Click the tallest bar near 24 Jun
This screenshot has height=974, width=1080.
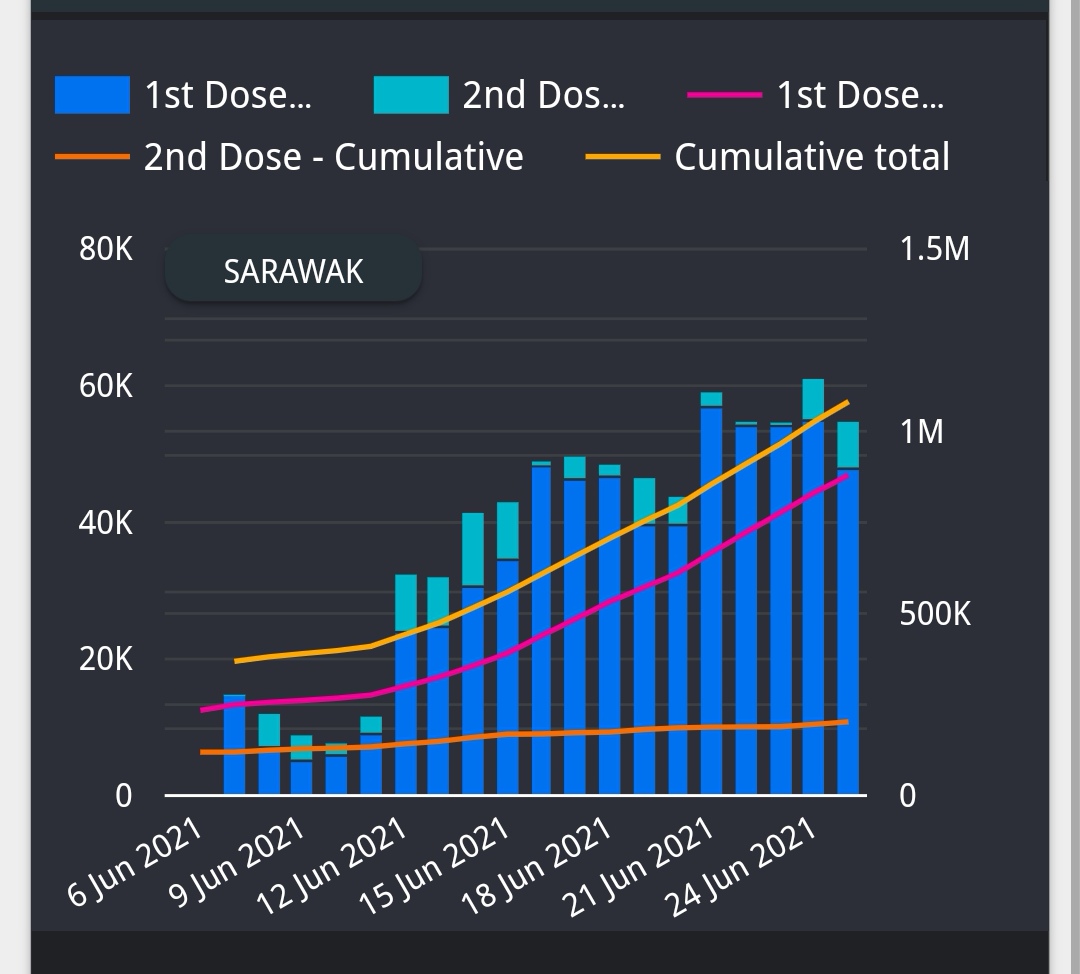[813, 587]
